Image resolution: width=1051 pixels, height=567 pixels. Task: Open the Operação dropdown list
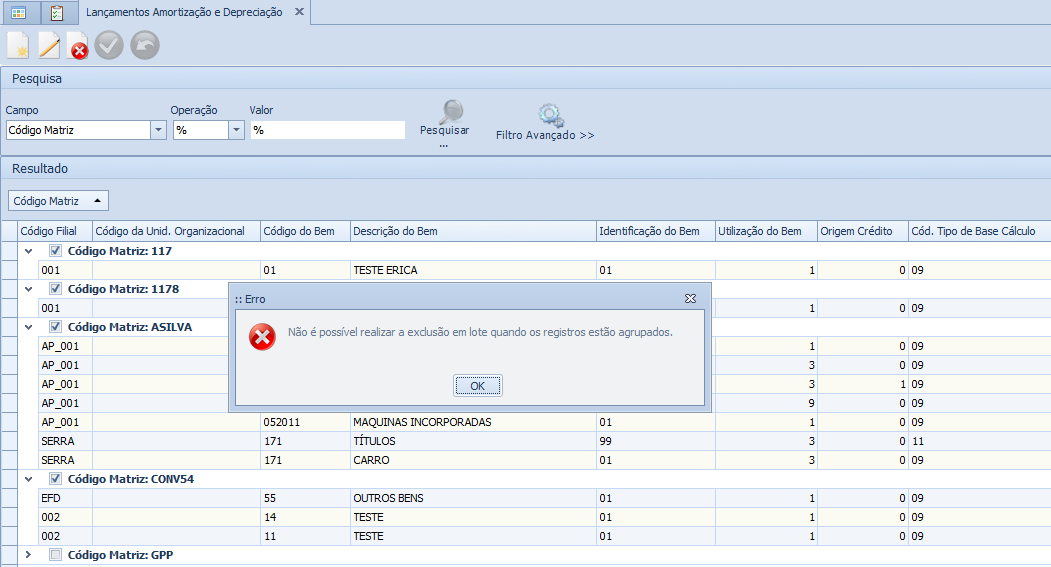pos(236,130)
